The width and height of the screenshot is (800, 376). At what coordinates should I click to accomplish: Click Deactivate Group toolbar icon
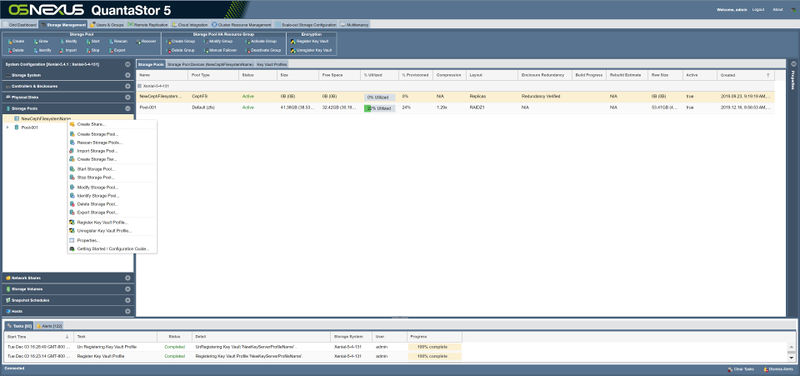coord(248,51)
